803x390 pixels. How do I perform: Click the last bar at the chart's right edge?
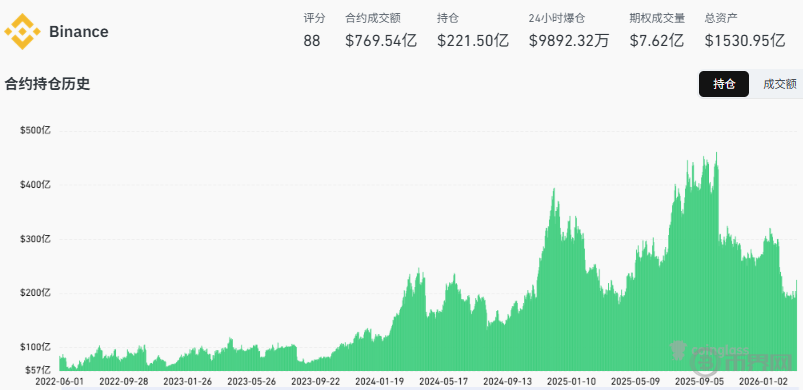(796, 326)
